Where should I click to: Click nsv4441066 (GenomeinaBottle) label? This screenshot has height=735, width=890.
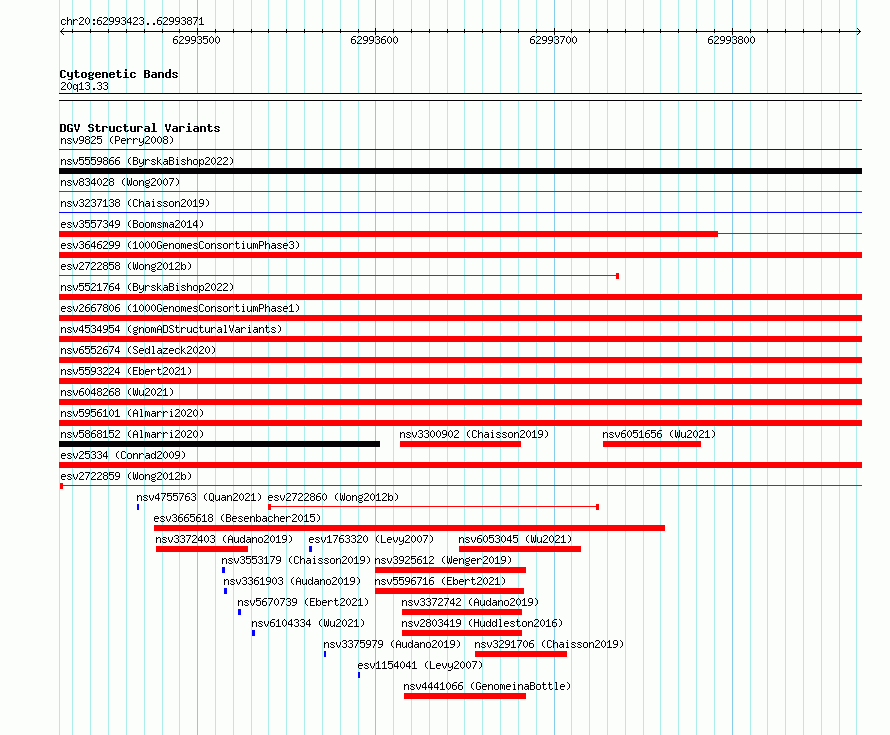coord(487,686)
